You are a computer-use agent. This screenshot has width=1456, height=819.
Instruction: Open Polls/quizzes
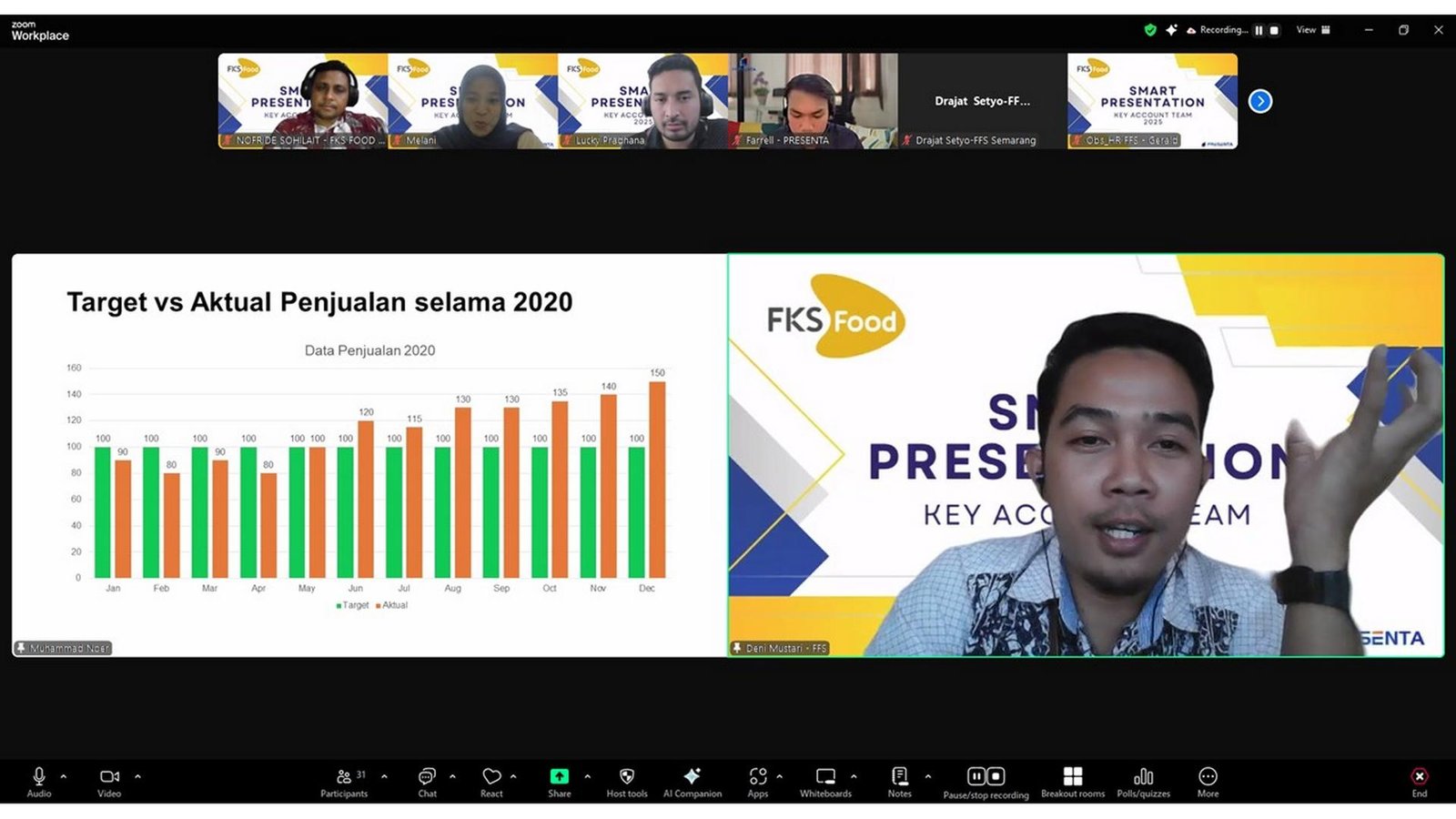coord(1144,781)
